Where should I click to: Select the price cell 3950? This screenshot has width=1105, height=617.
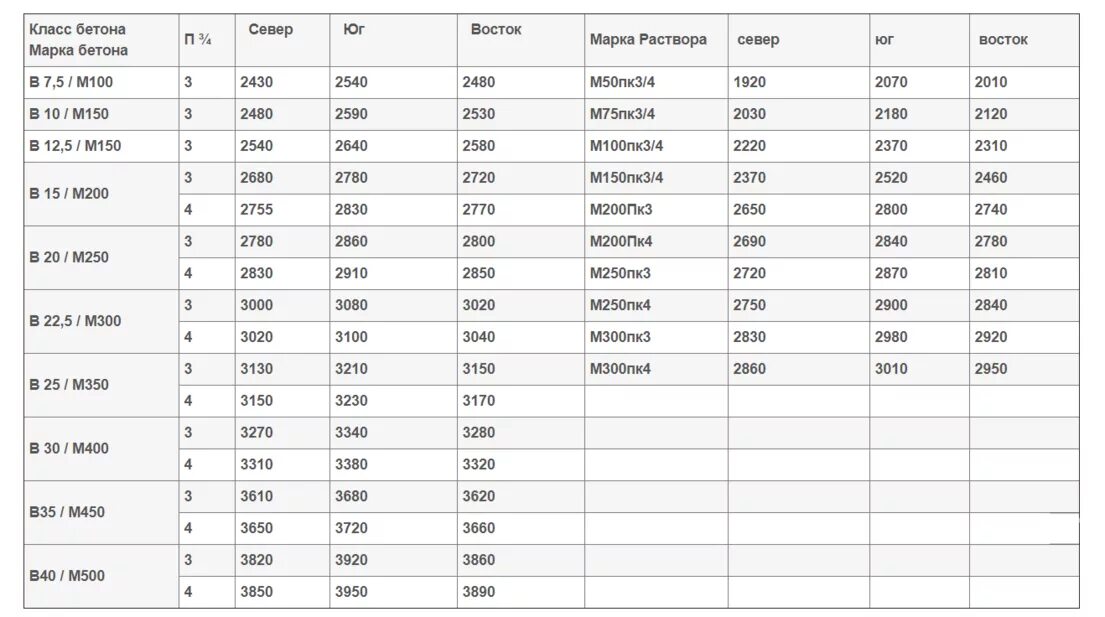[x=393, y=592]
